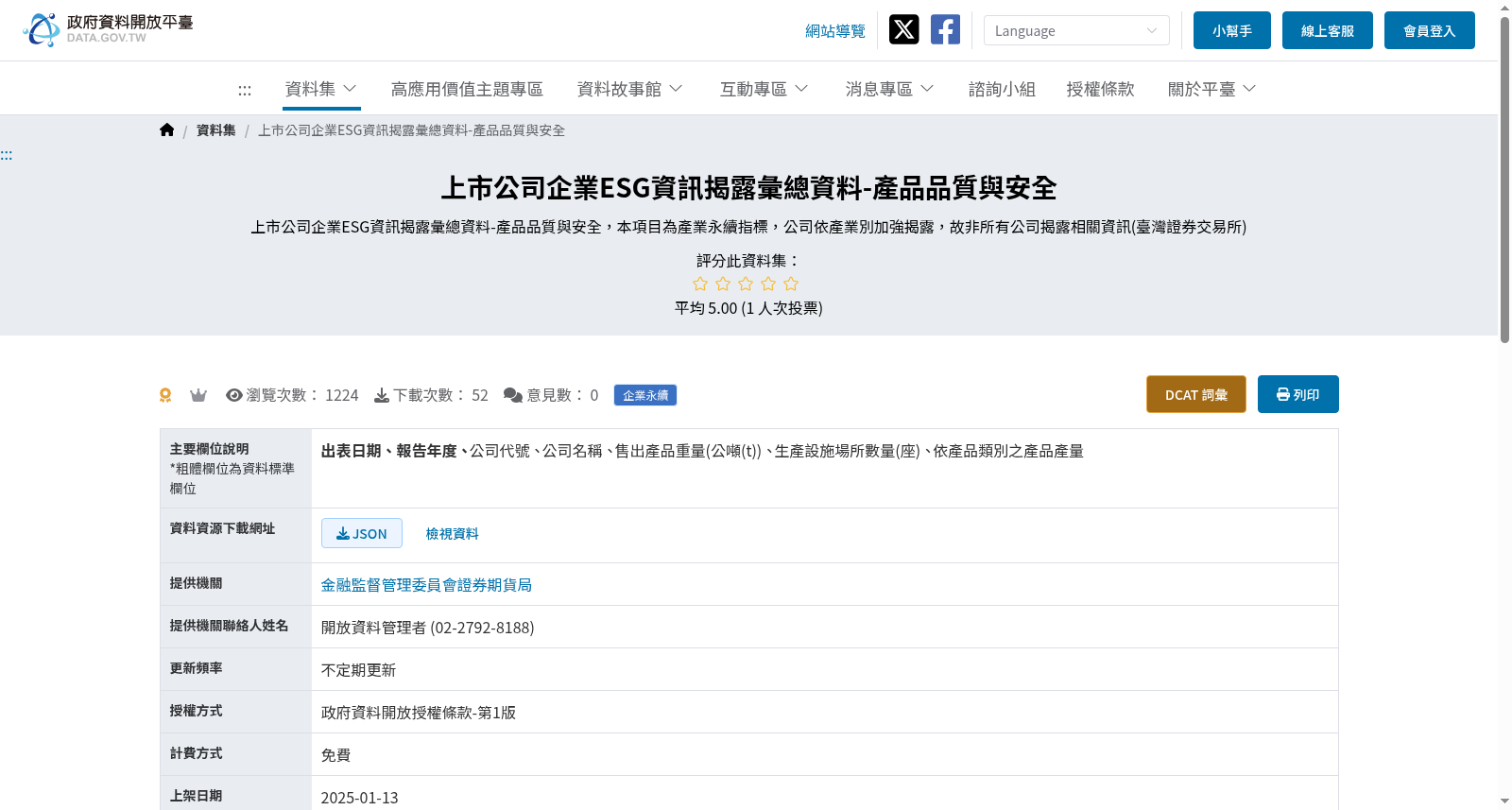Open the 檢視資料 link
The image size is (1512, 810).
[x=452, y=534]
